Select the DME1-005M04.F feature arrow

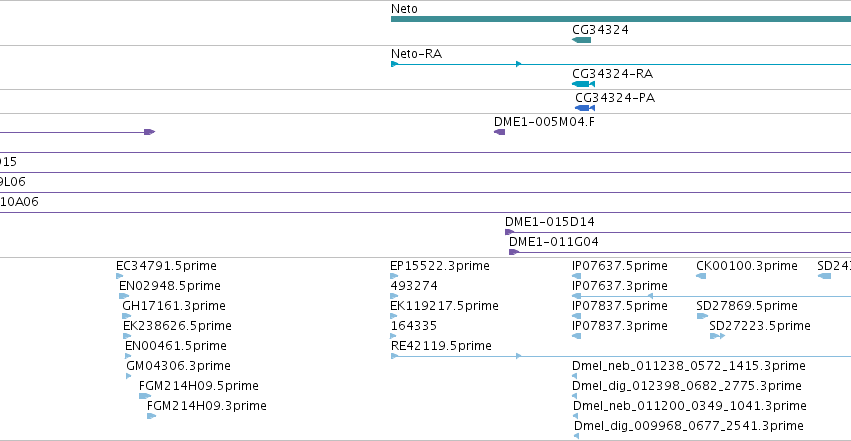click(499, 132)
